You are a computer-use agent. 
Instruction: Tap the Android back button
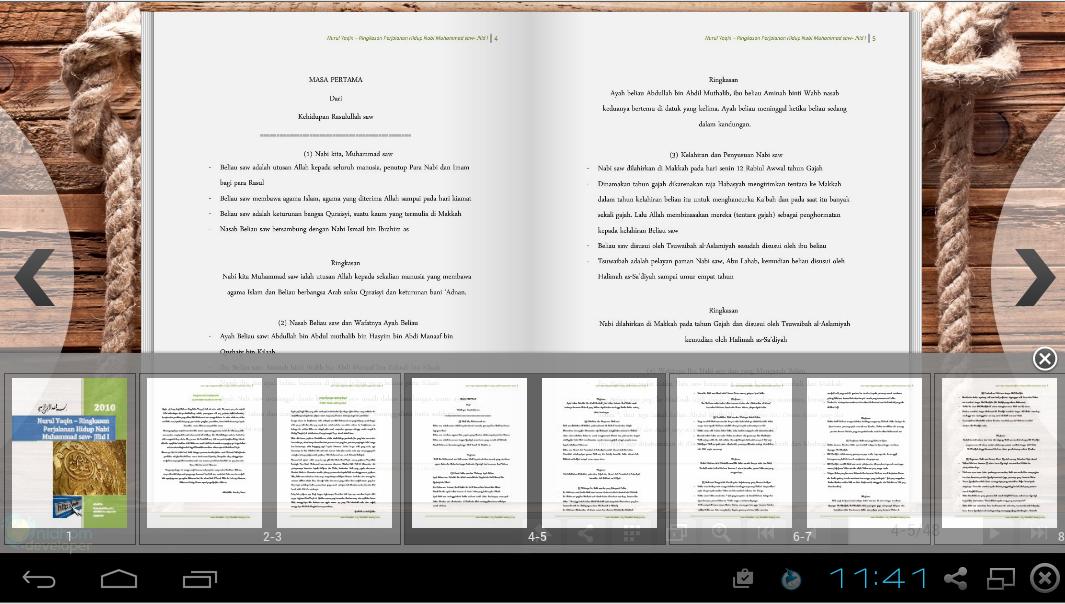[x=39, y=578]
